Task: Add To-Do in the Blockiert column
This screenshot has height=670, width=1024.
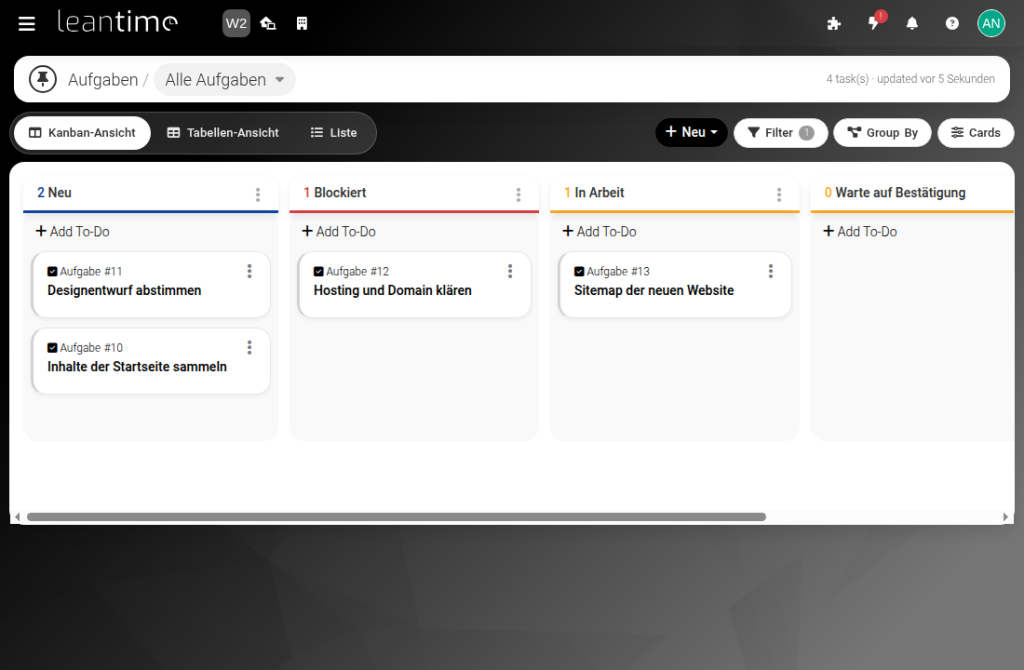Action: (x=339, y=231)
